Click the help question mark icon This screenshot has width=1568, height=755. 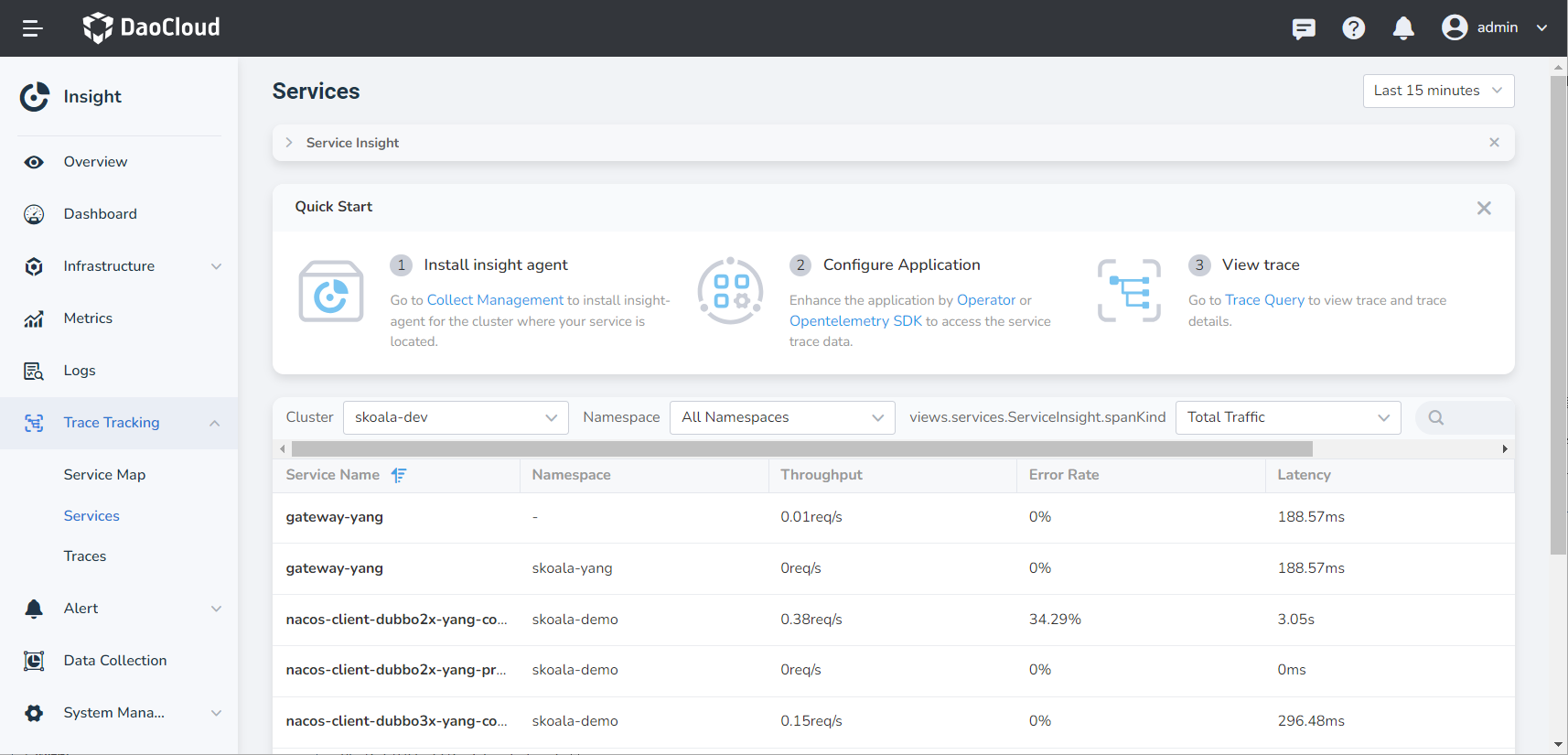(1353, 28)
